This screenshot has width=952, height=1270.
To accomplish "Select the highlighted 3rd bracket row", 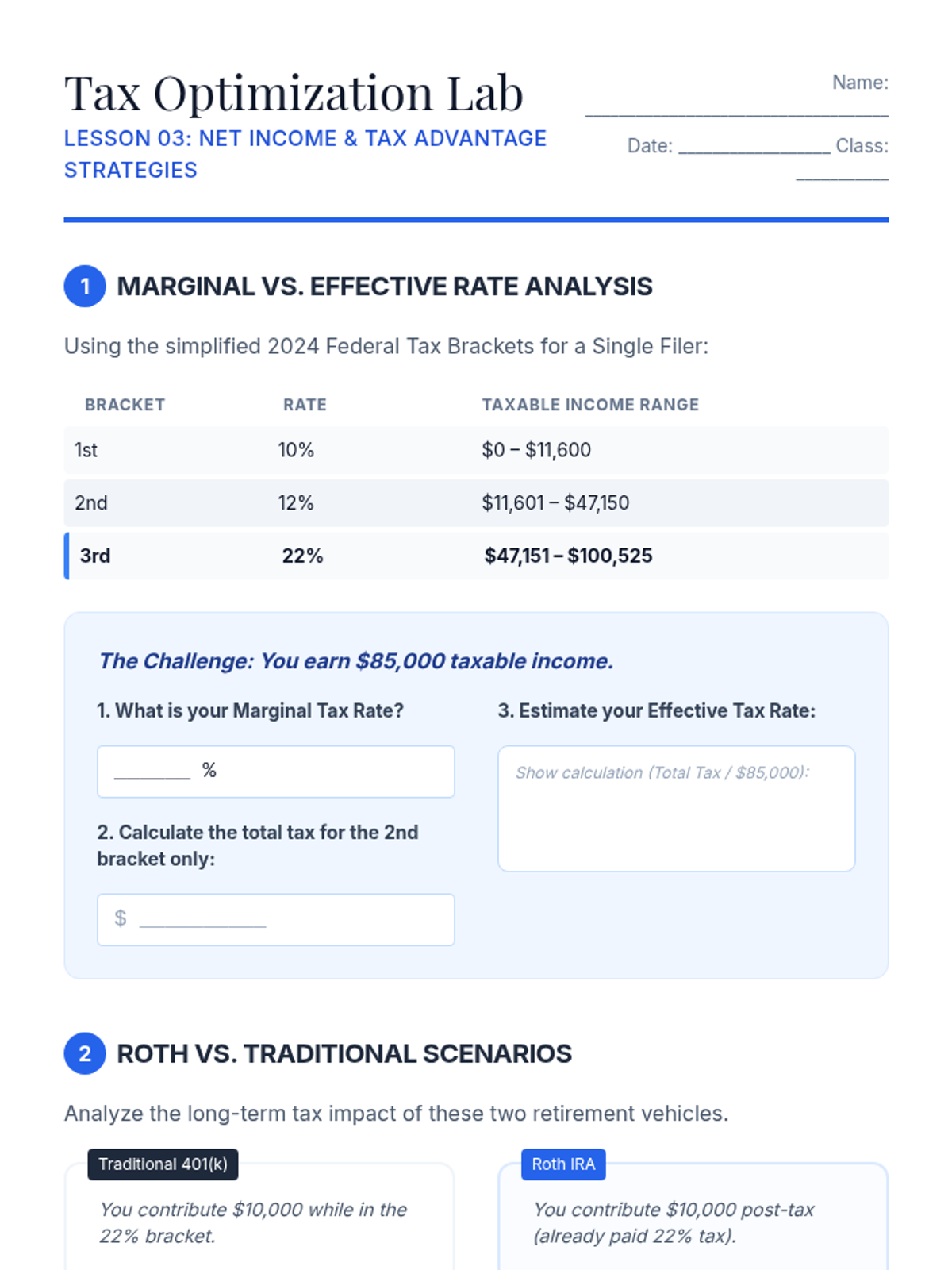I will [476, 556].
